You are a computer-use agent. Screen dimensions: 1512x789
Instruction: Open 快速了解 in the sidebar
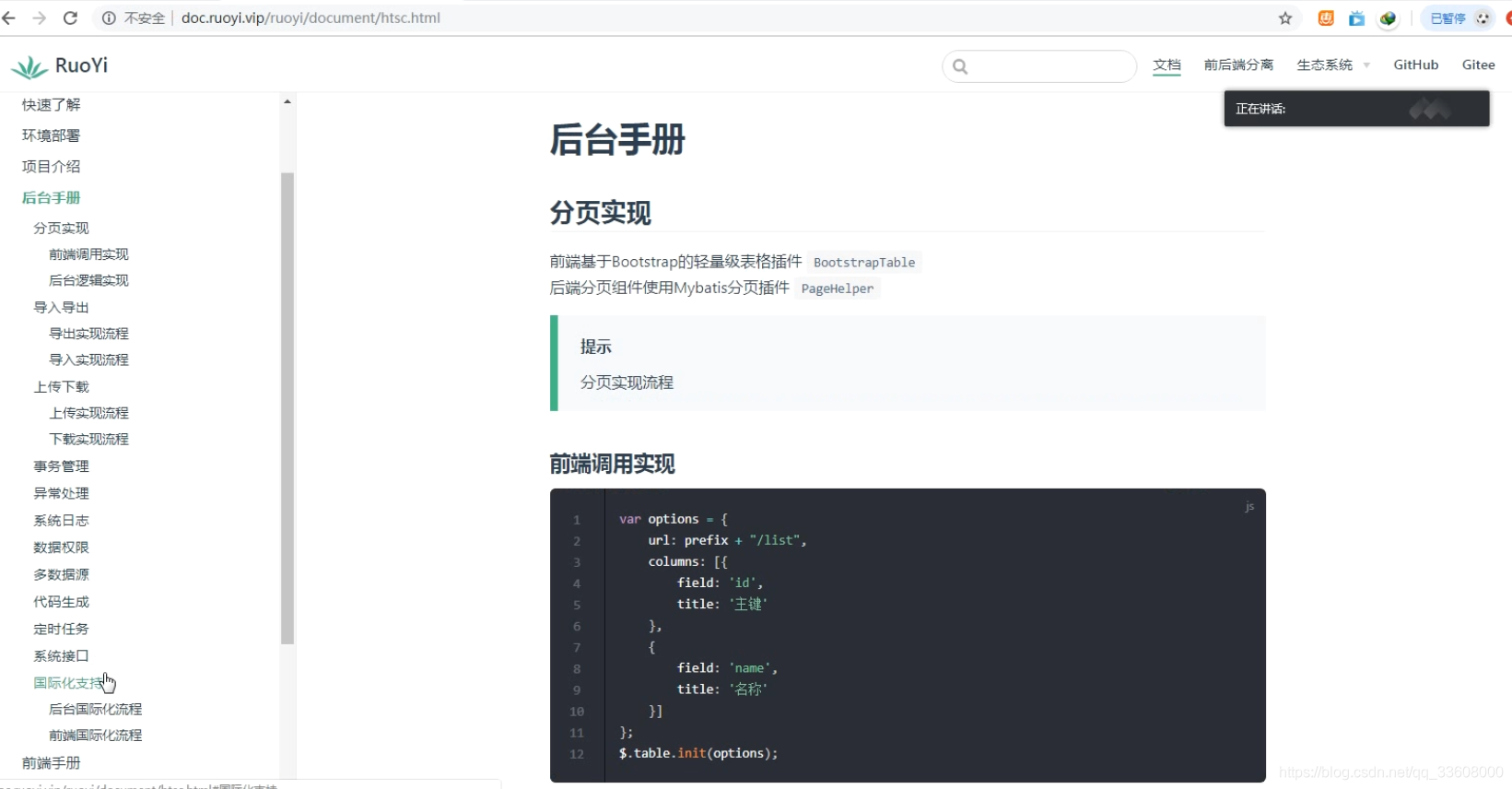click(52, 105)
